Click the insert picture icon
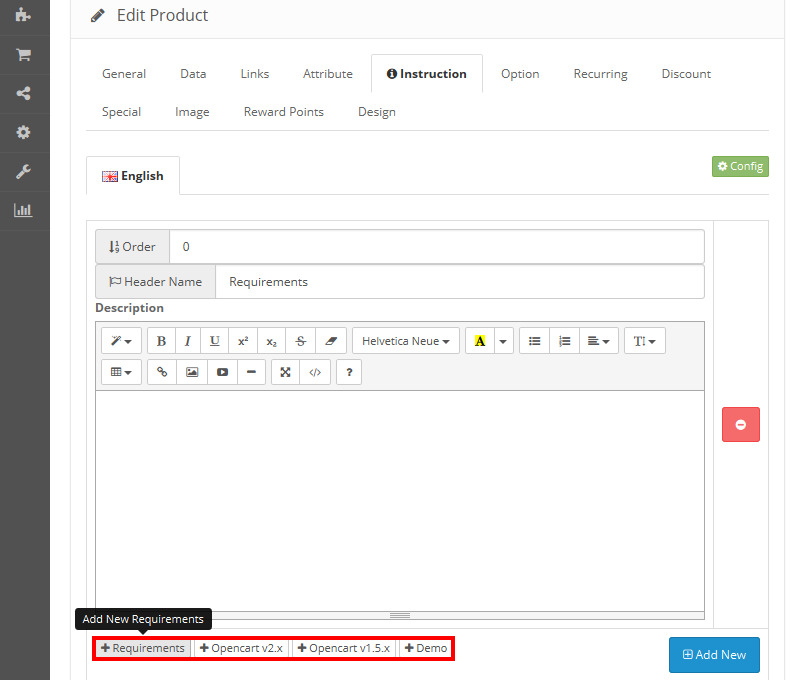The width and height of the screenshot is (800, 680). pyautogui.click(x=192, y=372)
